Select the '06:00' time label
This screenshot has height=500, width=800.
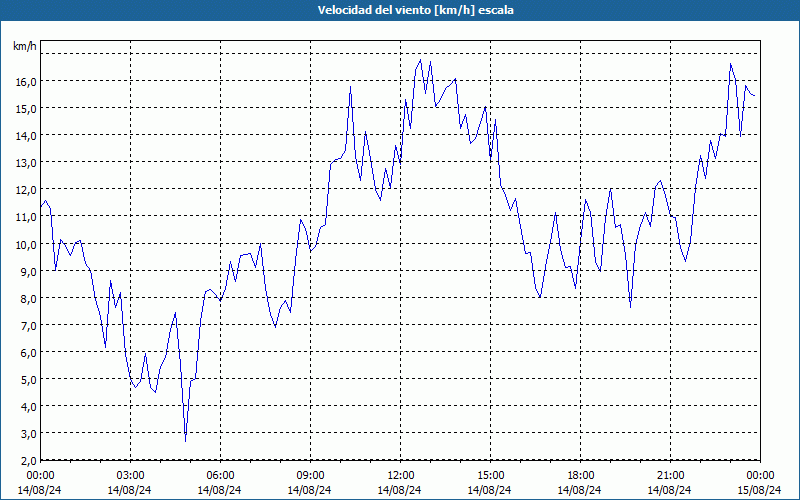[x=220, y=476]
